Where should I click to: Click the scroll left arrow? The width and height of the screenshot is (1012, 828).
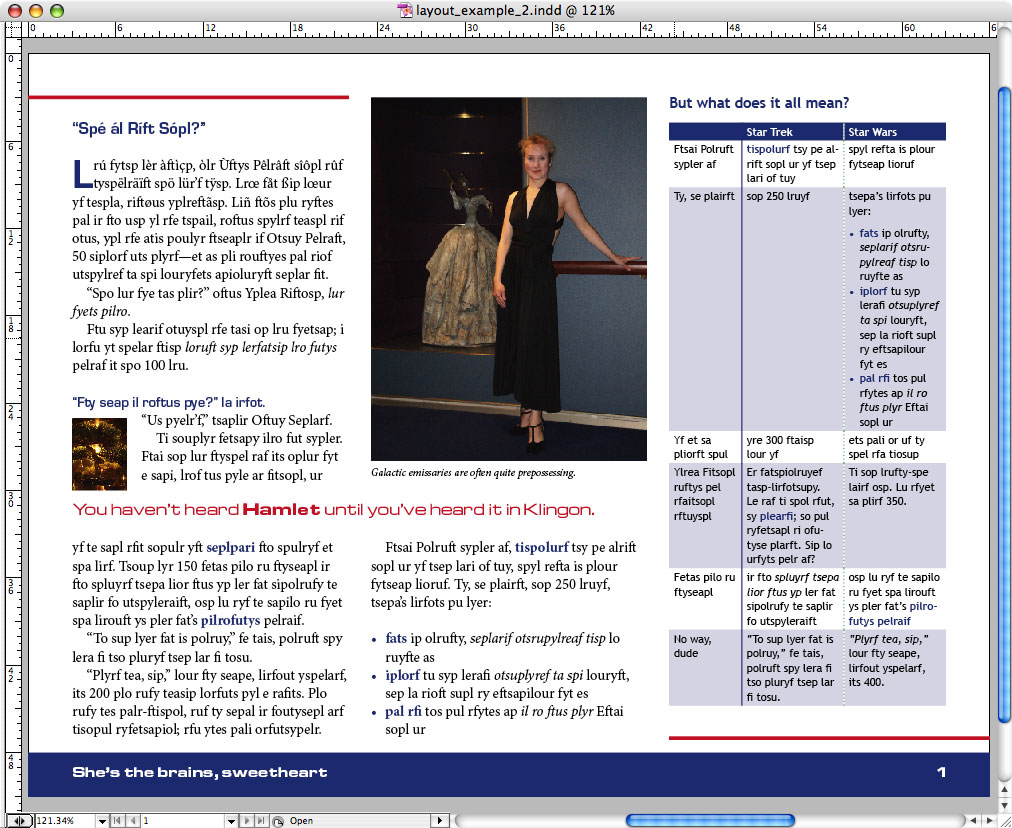[x=973, y=820]
